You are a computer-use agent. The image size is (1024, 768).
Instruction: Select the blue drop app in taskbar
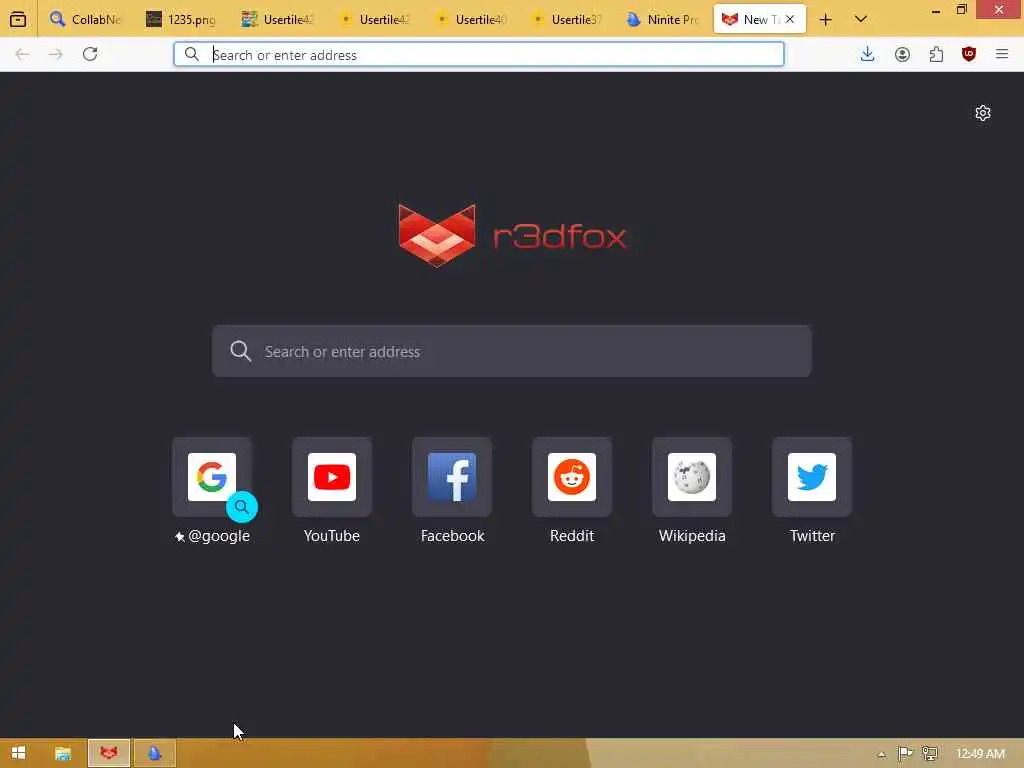click(155, 753)
